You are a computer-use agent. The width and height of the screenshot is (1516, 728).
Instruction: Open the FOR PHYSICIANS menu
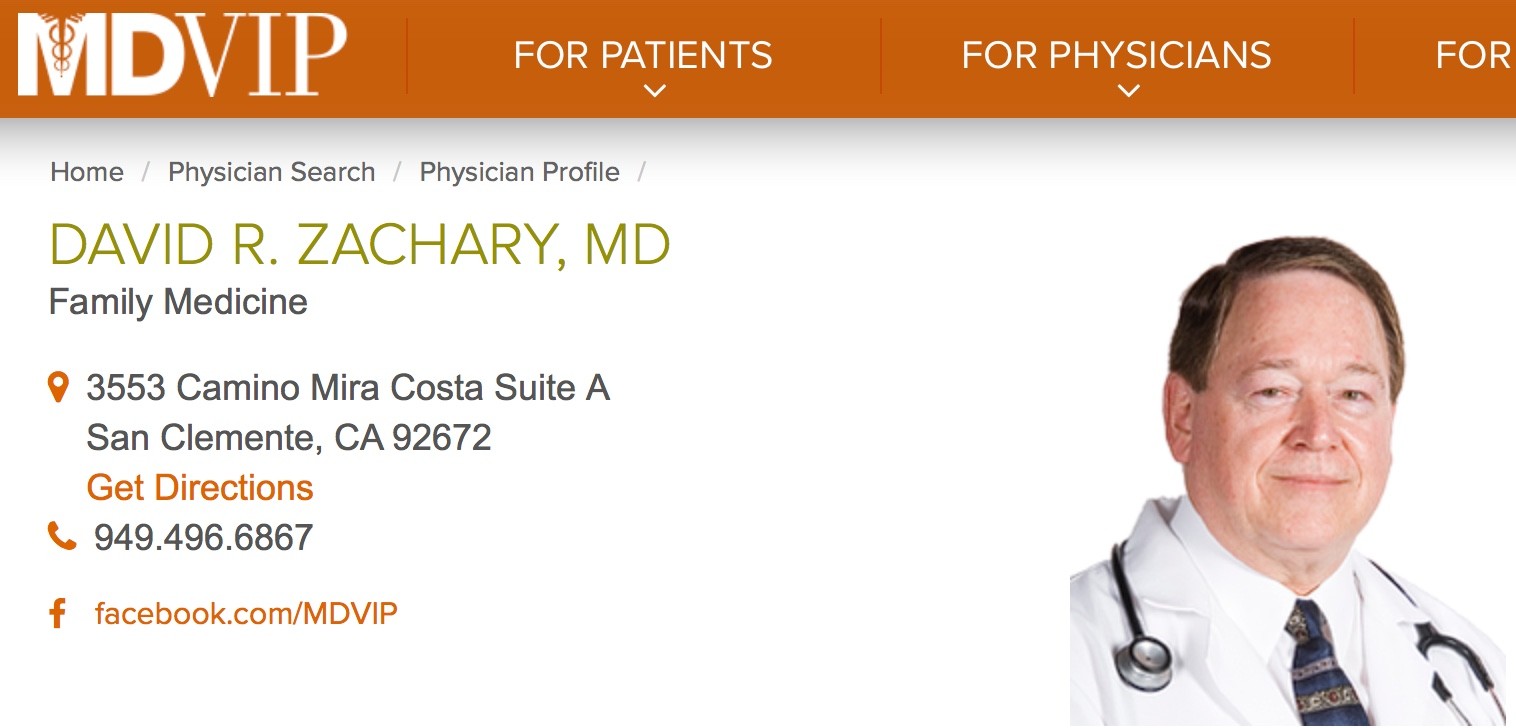(1116, 55)
